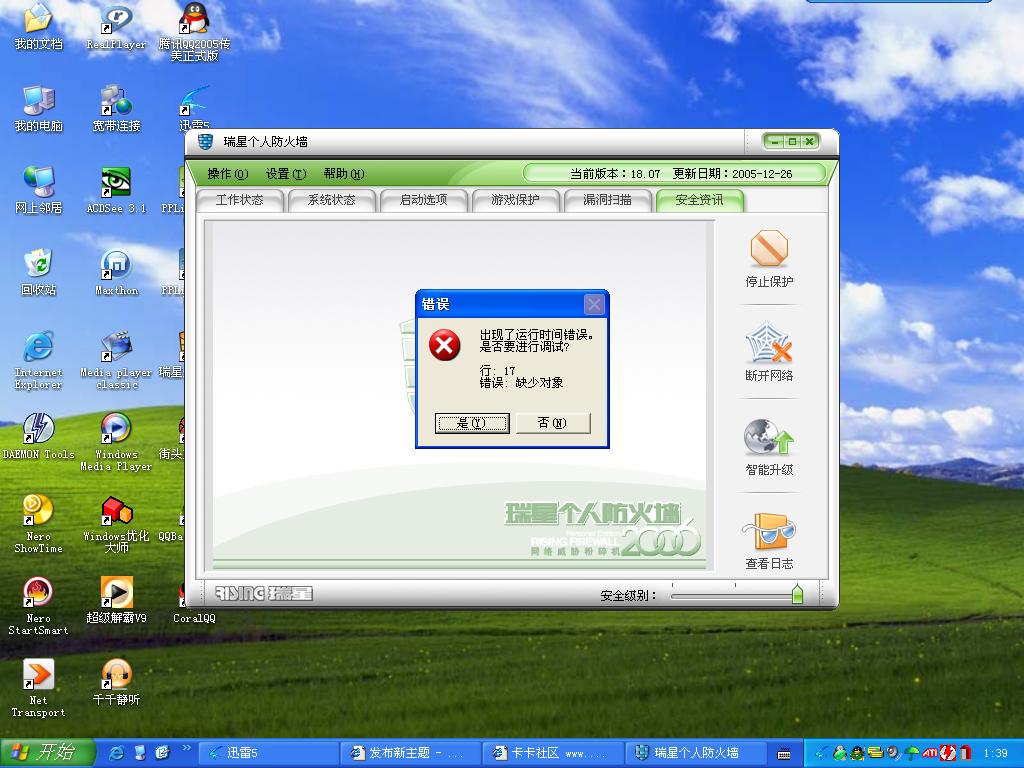The height and width of the screenshot is (768, 1024).
Task: Close the 错误 error dialog
Action: pyautogui.click(x=594, y=304)
